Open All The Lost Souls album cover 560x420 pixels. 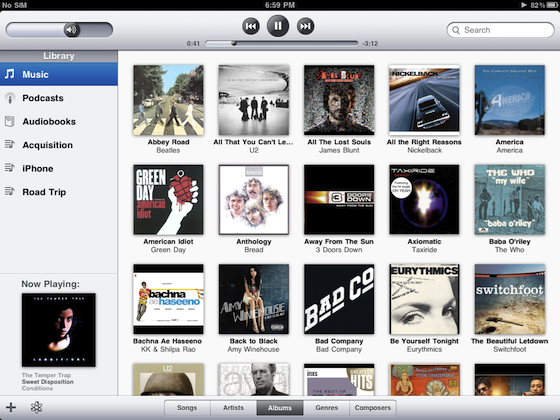[x=339, y=100]
